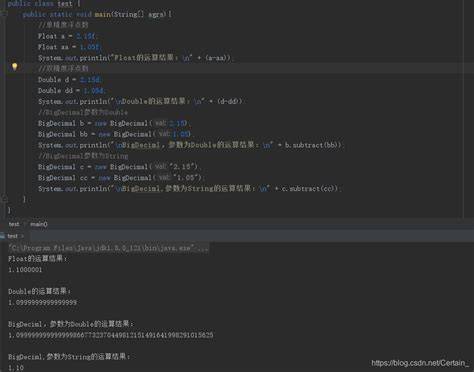
Task: Click the println line with c.subtract(cc)
Action: (x=189, y=189)
